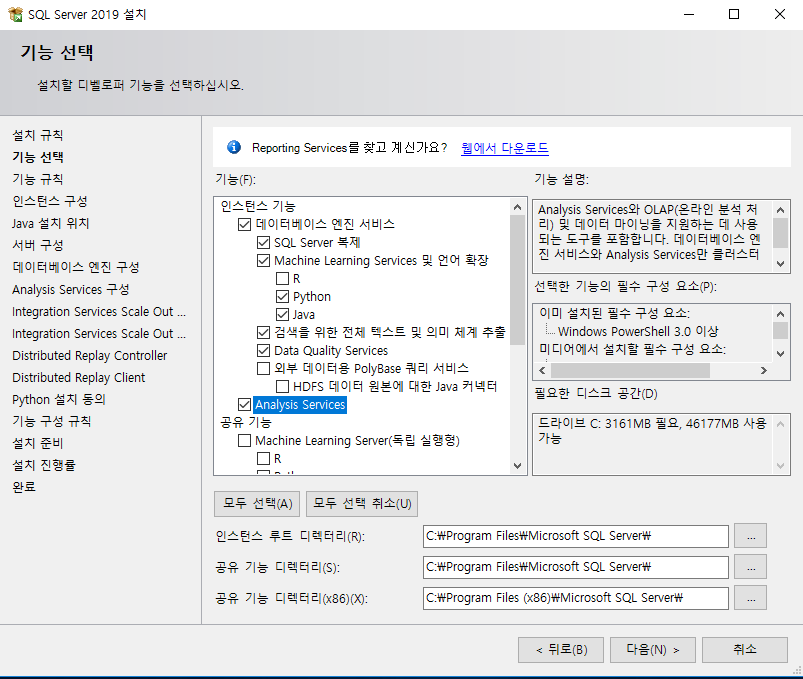Click the SQL Server setup title bar icon
The height and width of the screenshot is (679, 803).
click(15, 14)
